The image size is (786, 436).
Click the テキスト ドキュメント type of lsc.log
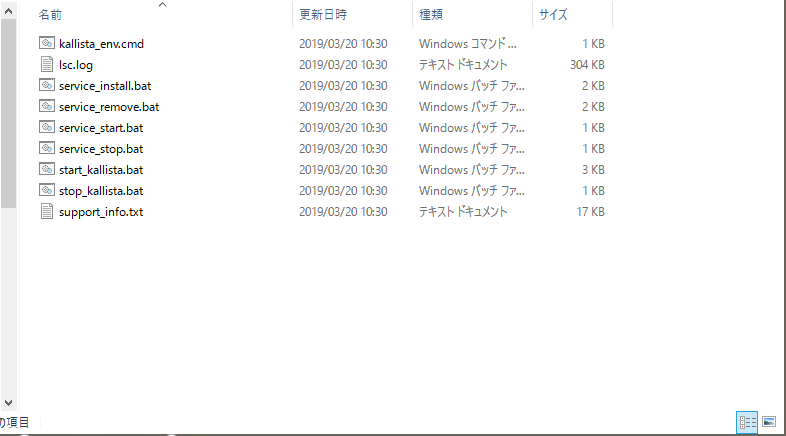point(463,65)
